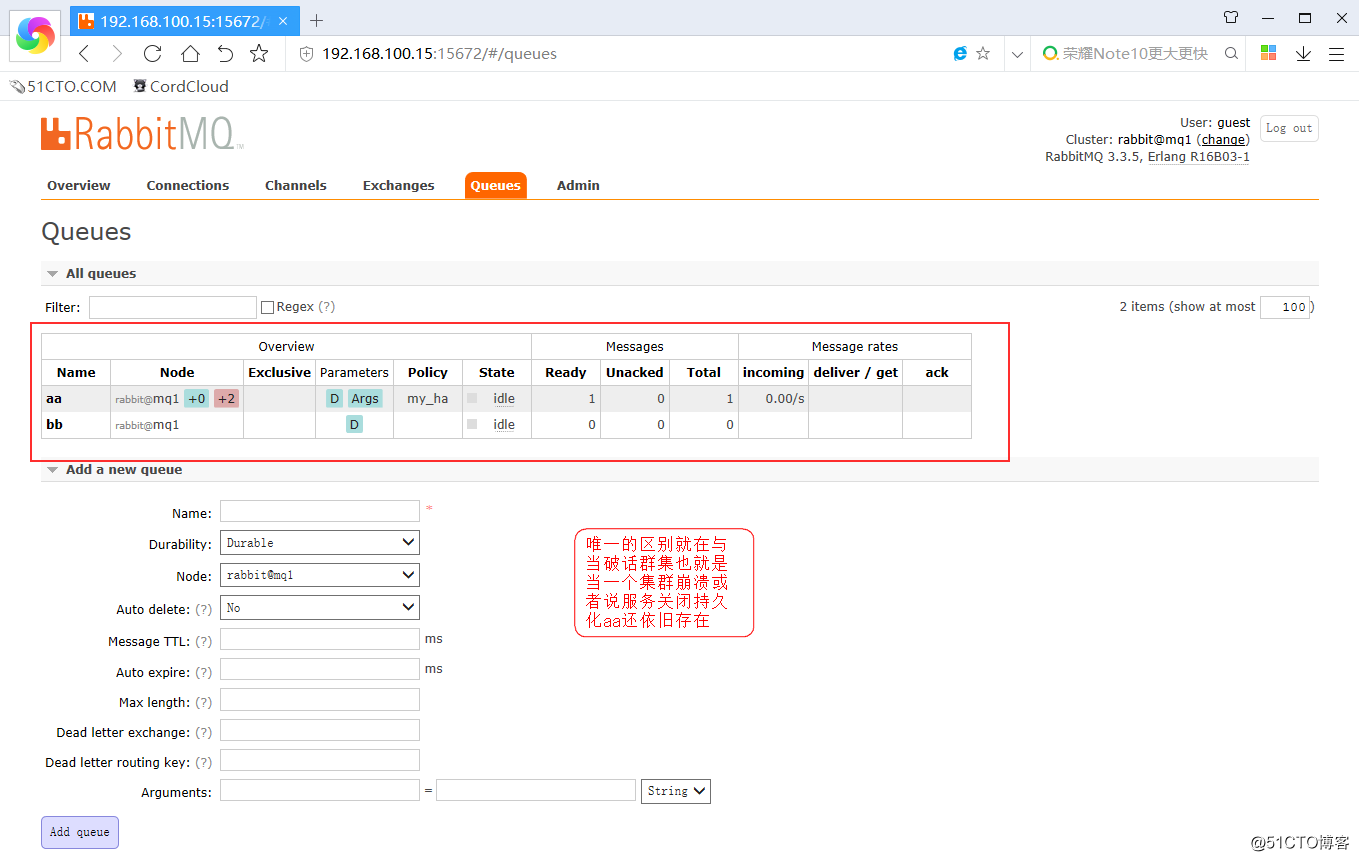1359x861 pixels.
Task: Click the favorite star inside address bar
Action: [983, 54]
